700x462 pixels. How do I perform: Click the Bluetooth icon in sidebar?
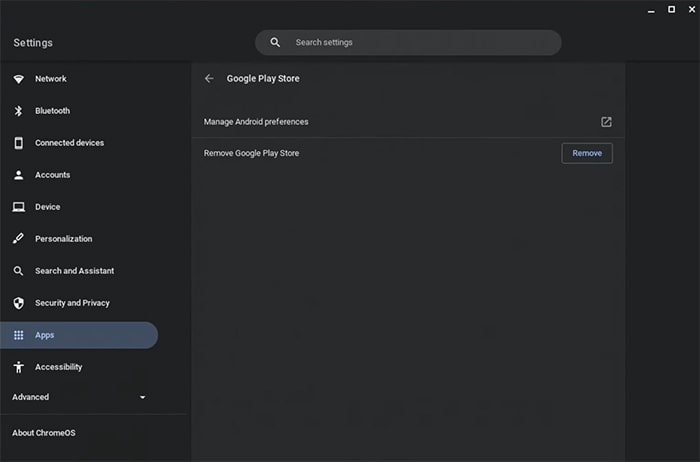[x=18, y=111]
